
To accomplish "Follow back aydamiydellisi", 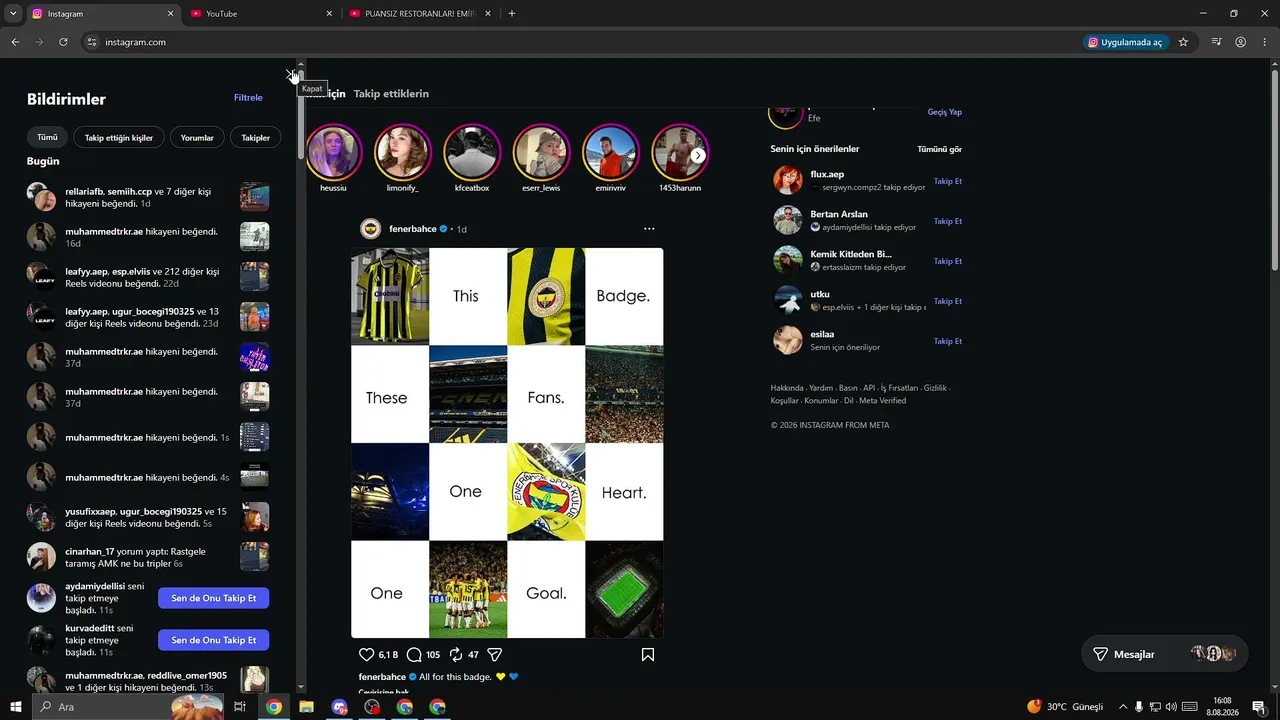I will pos(213,598).
